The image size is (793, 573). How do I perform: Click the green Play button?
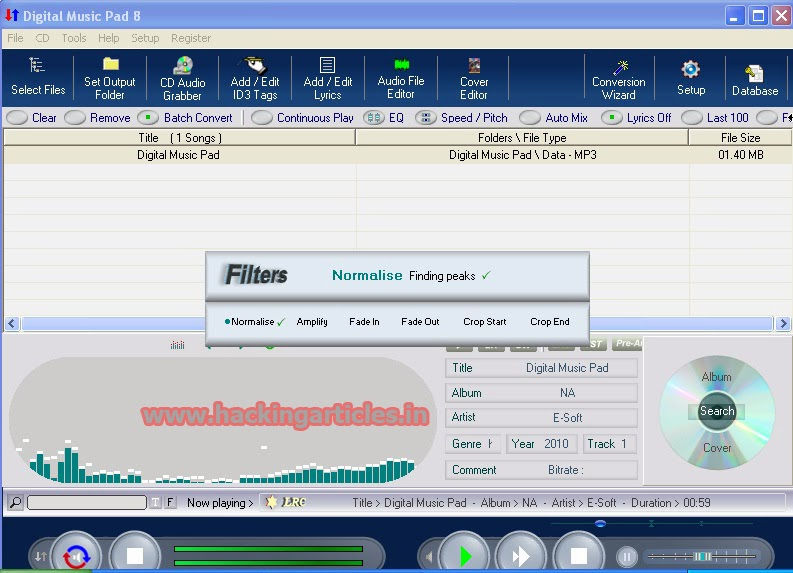[464, 556]
